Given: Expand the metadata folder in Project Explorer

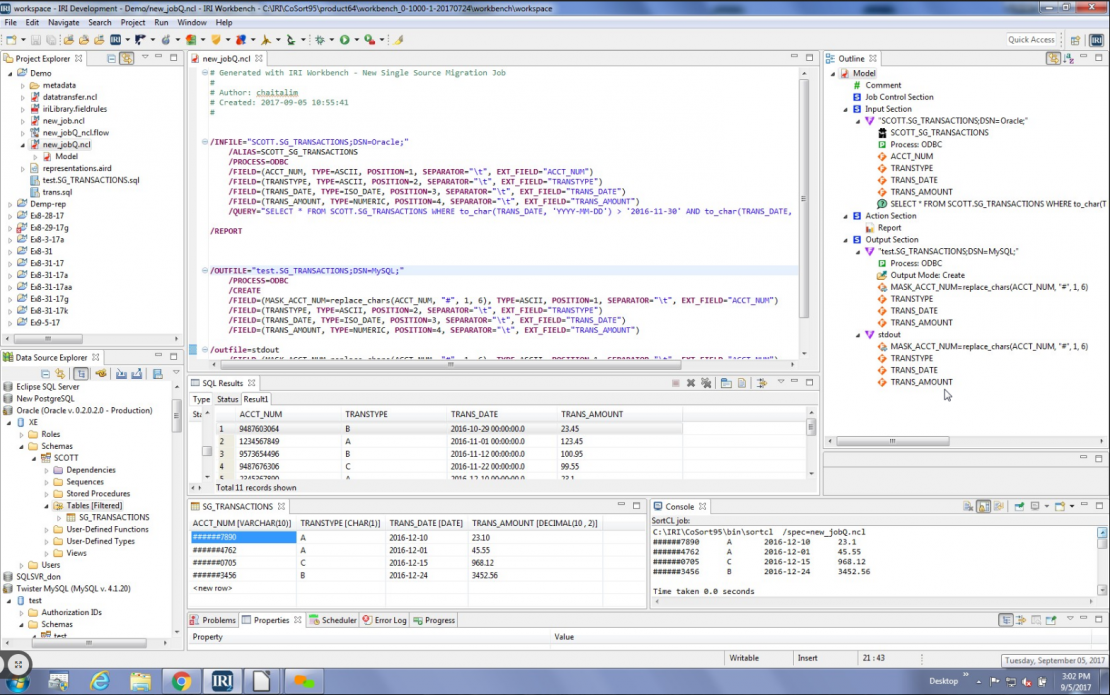Looking at the screenshot, I should point(23,86).
